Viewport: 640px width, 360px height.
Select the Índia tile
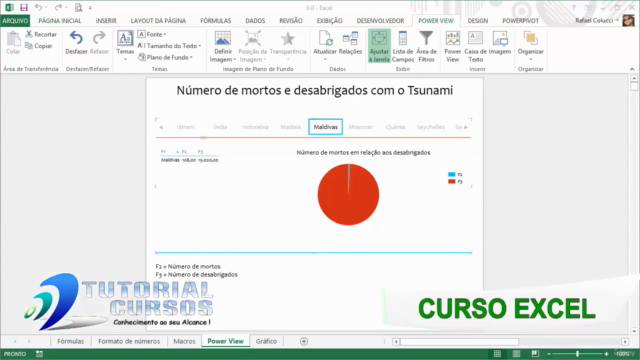220,127
